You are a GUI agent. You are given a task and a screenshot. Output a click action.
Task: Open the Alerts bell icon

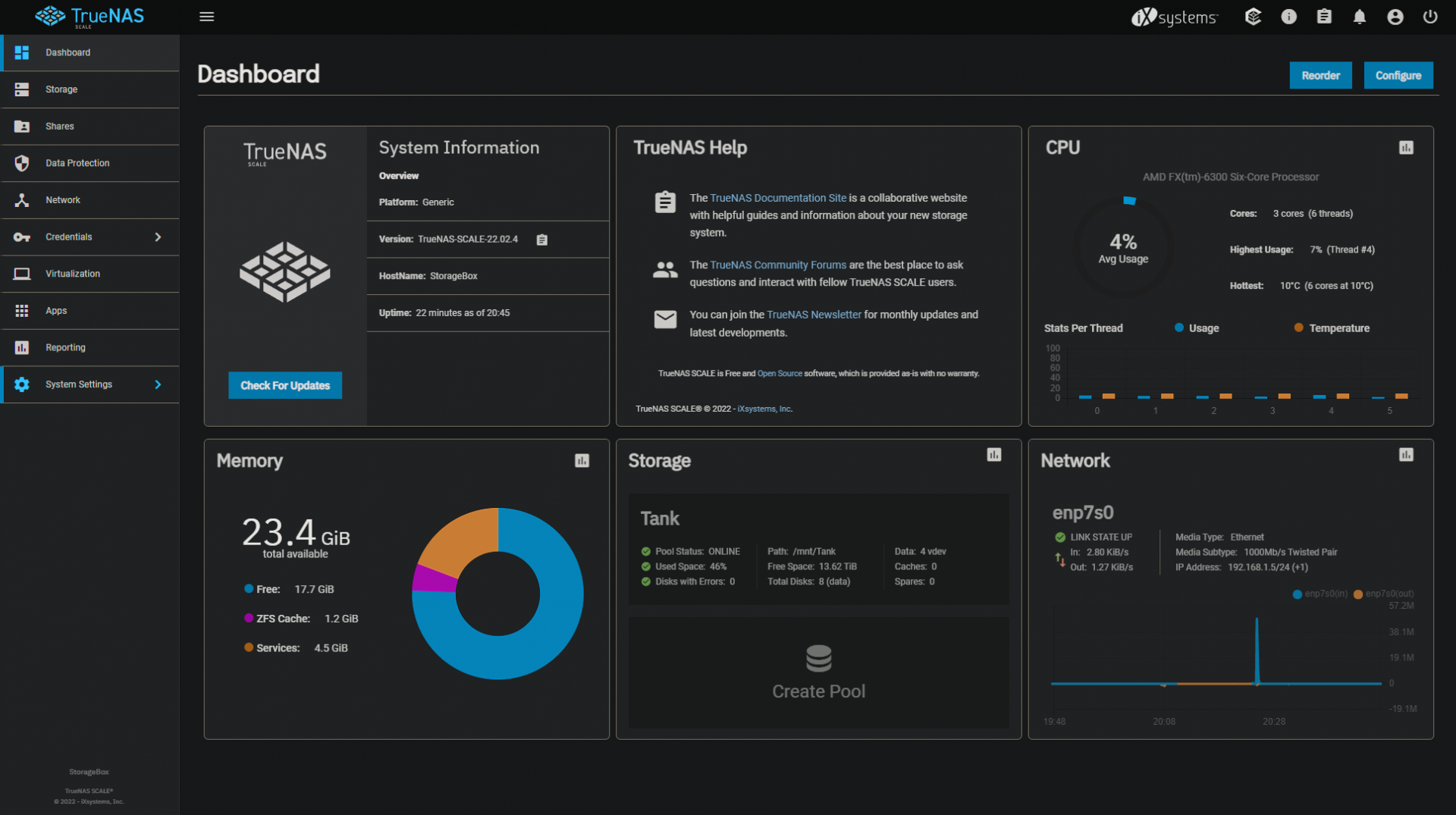click(x=1360, y=17)
